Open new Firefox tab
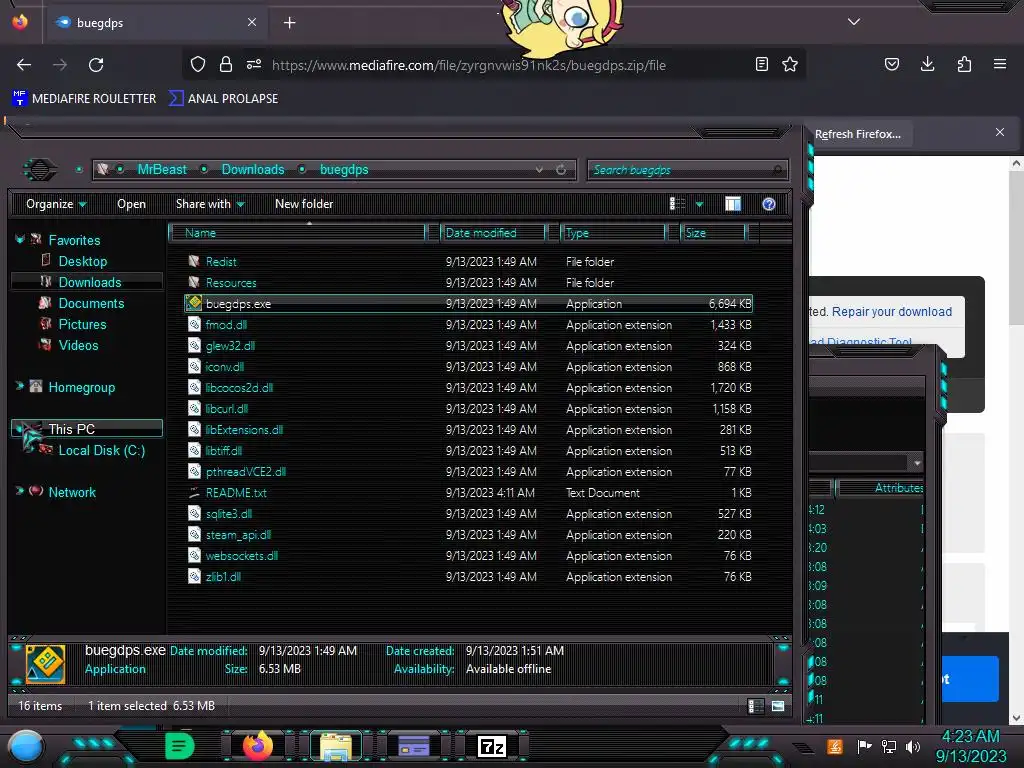This screenshot has width=1024, height=768. (289, 23)
